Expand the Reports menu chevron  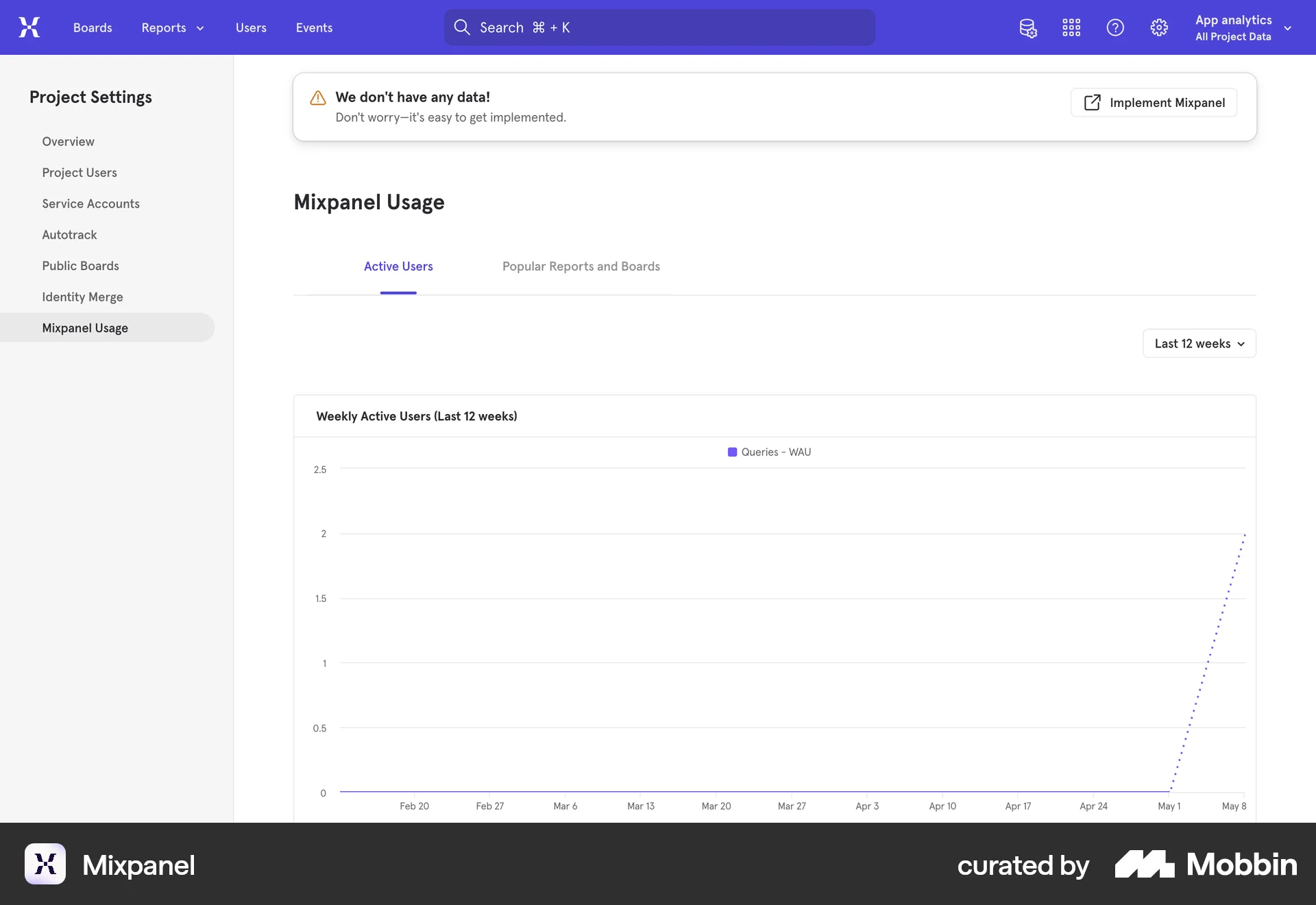[x=200, y=28]
